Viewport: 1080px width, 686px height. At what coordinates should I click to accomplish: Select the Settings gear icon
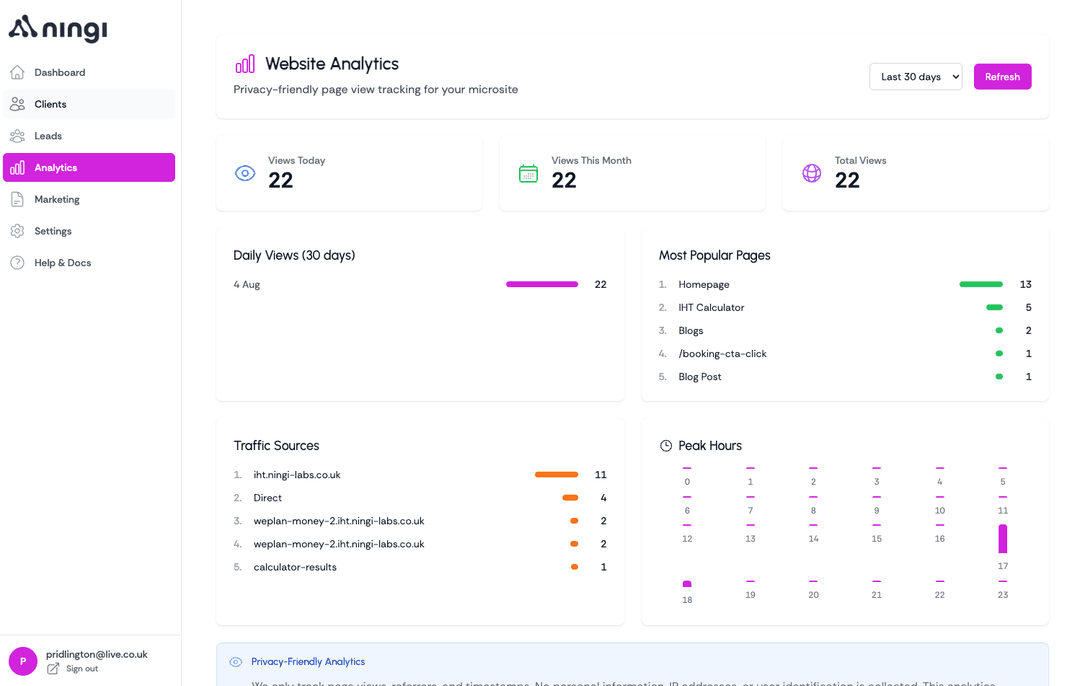click(x=16, y=231)
